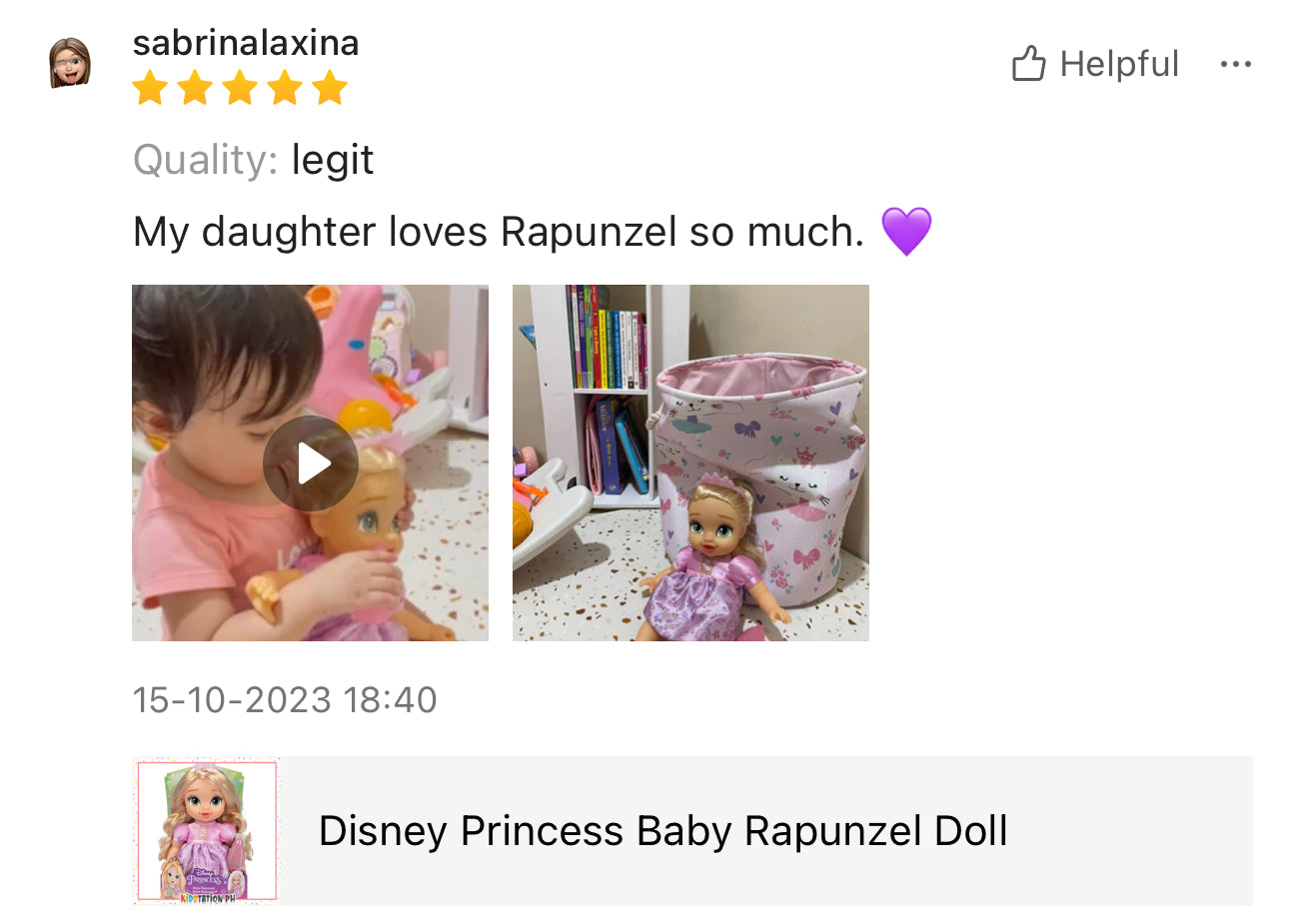
Task: Click the "My daughter loves Rapunzel" review text
Action: click(x=498, y=232)
